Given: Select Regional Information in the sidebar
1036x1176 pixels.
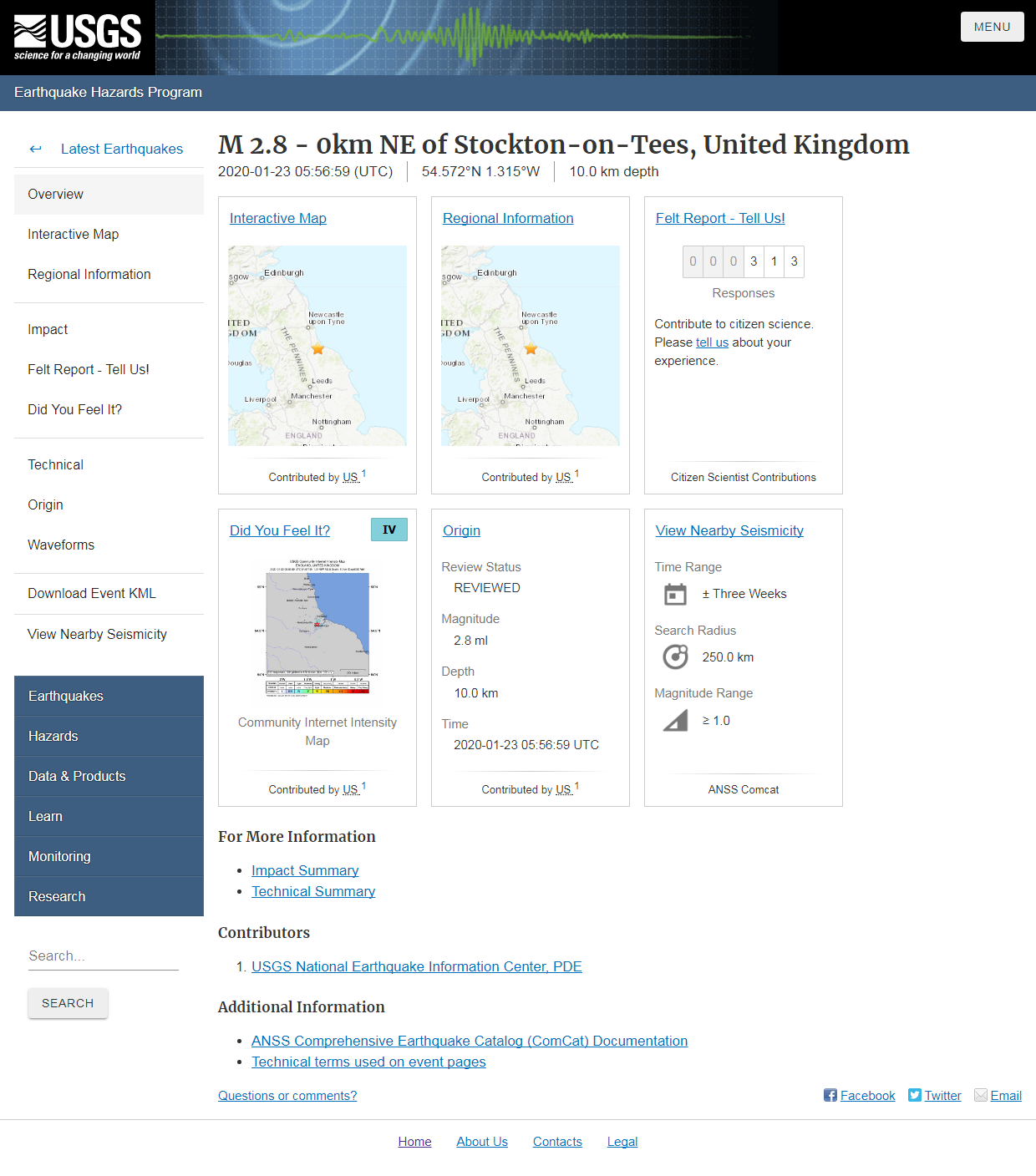Looking at the screenshot, I should coord(109,274).
